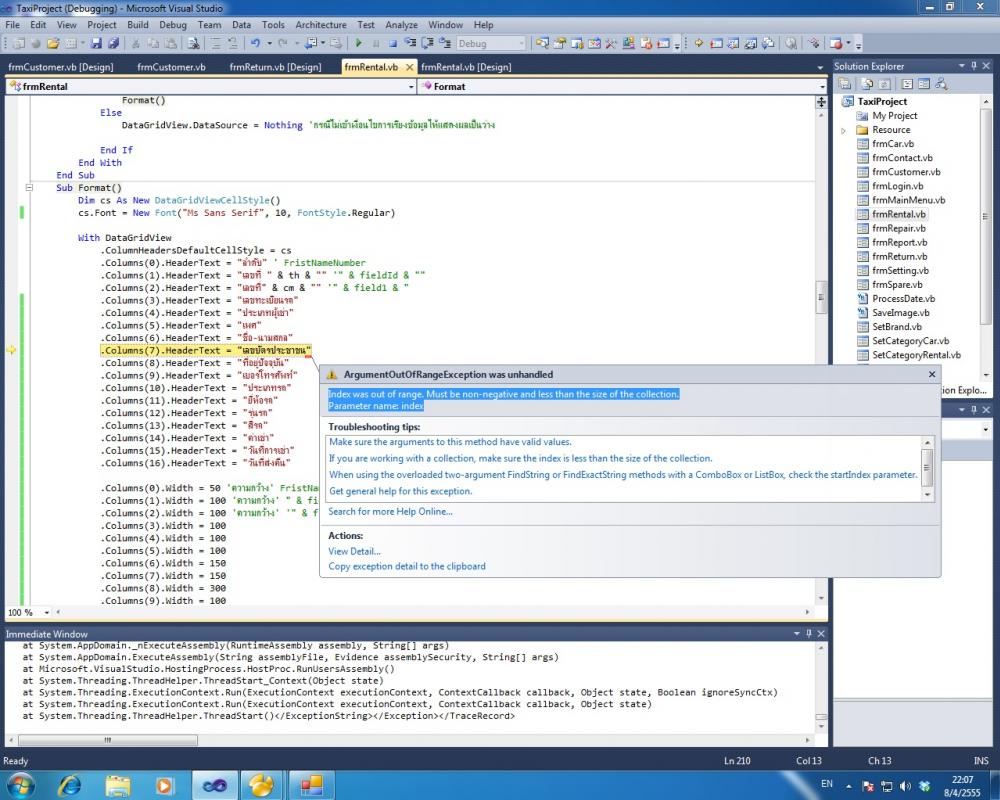Click the volume speaker tray icon
Screen dimensions: 1000x800
tap(906, 786)
